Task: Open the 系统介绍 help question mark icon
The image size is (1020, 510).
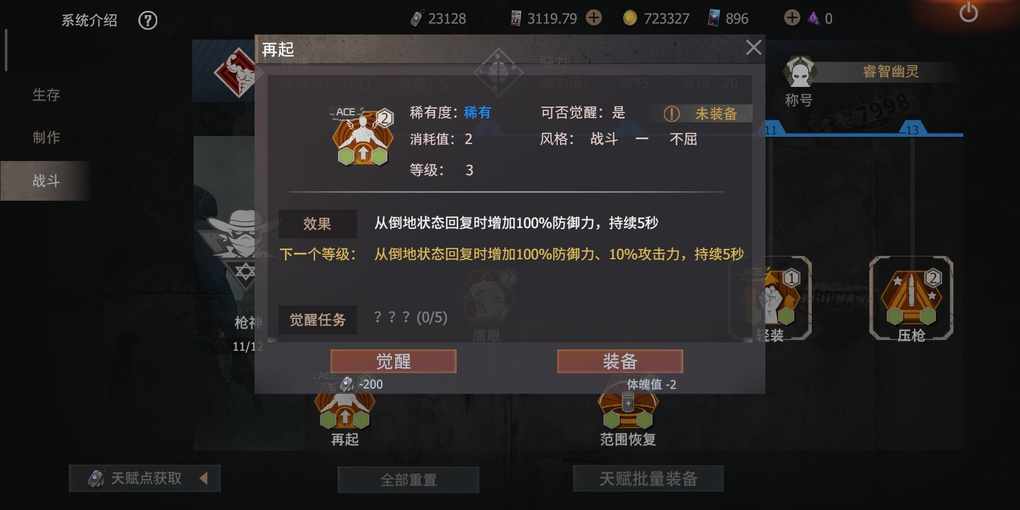Action: (x=148, y=20)
